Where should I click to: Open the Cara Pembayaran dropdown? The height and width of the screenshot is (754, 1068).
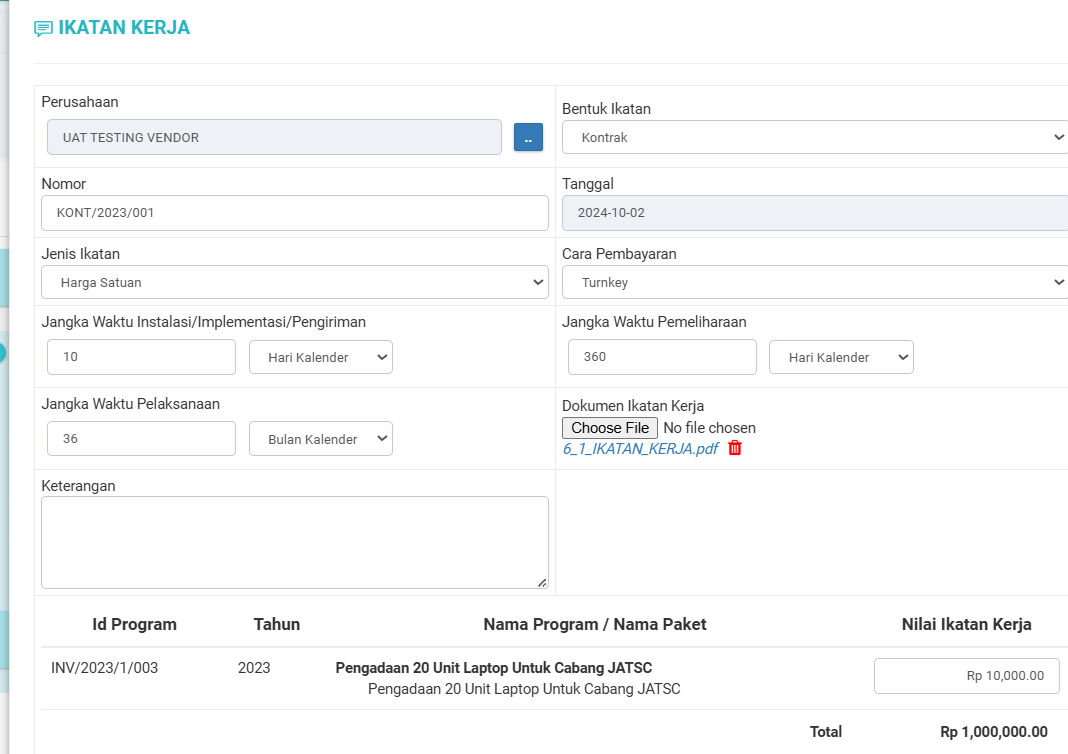814,282
